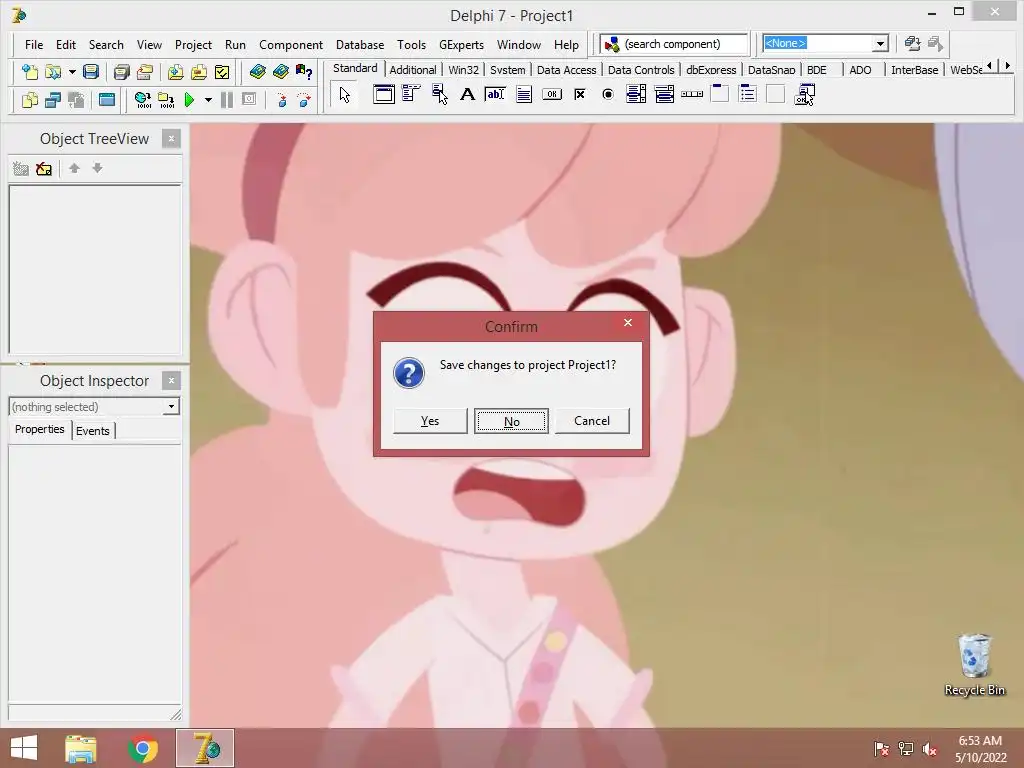Viewport: 1024px width, 768px height.
Task: Select the Button 'OK' component icon
Action: click(552, 95)
